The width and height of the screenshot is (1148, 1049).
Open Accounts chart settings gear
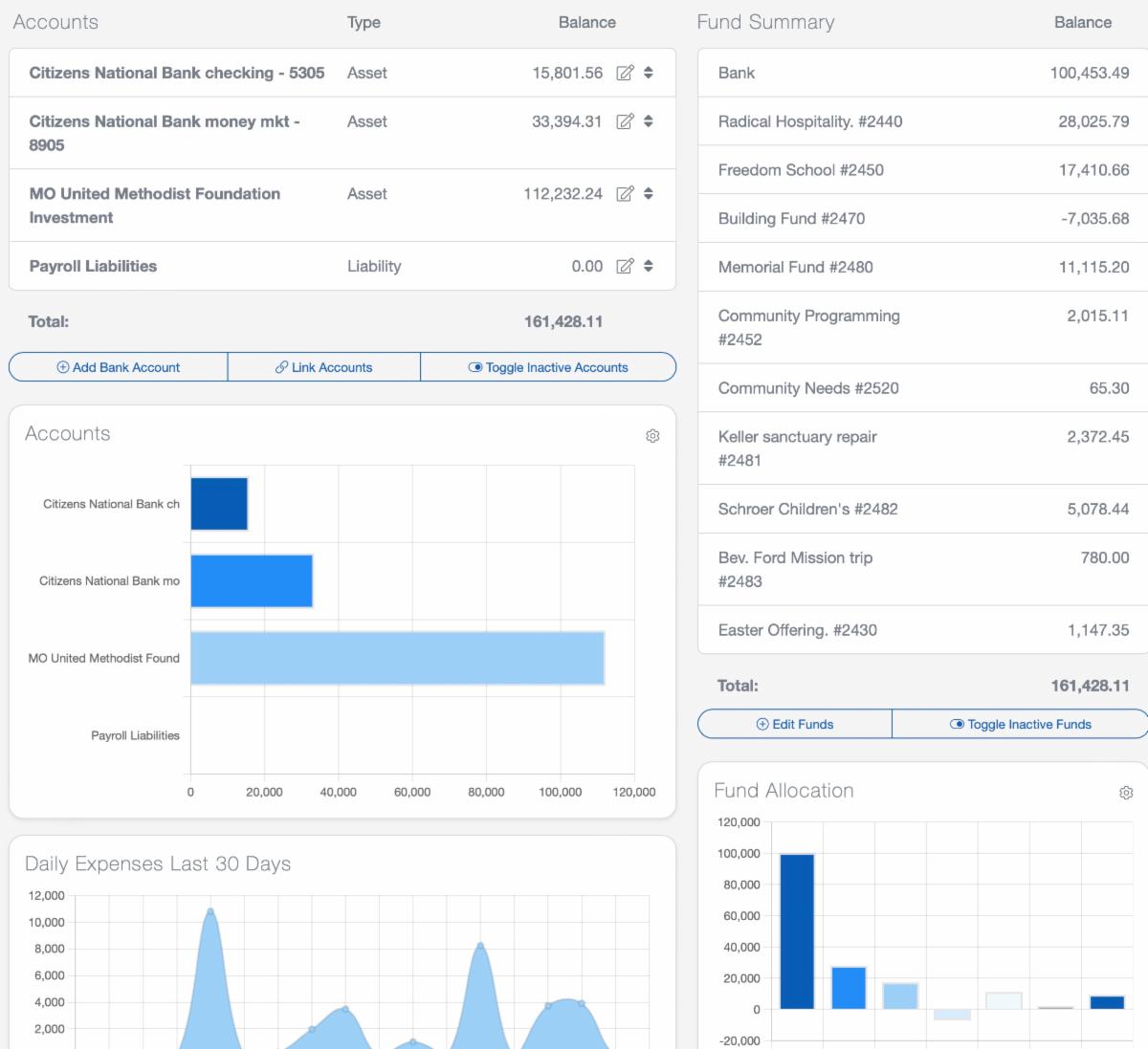click(x=652, y=436)
